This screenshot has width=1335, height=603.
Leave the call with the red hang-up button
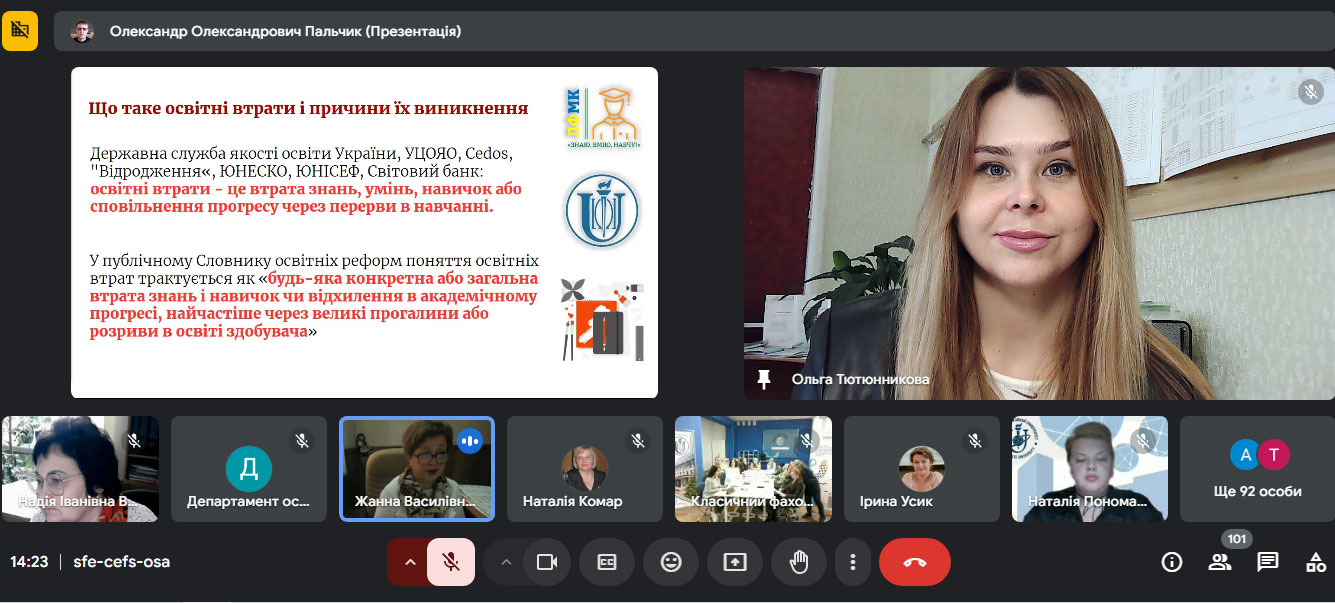coord(915,562)
